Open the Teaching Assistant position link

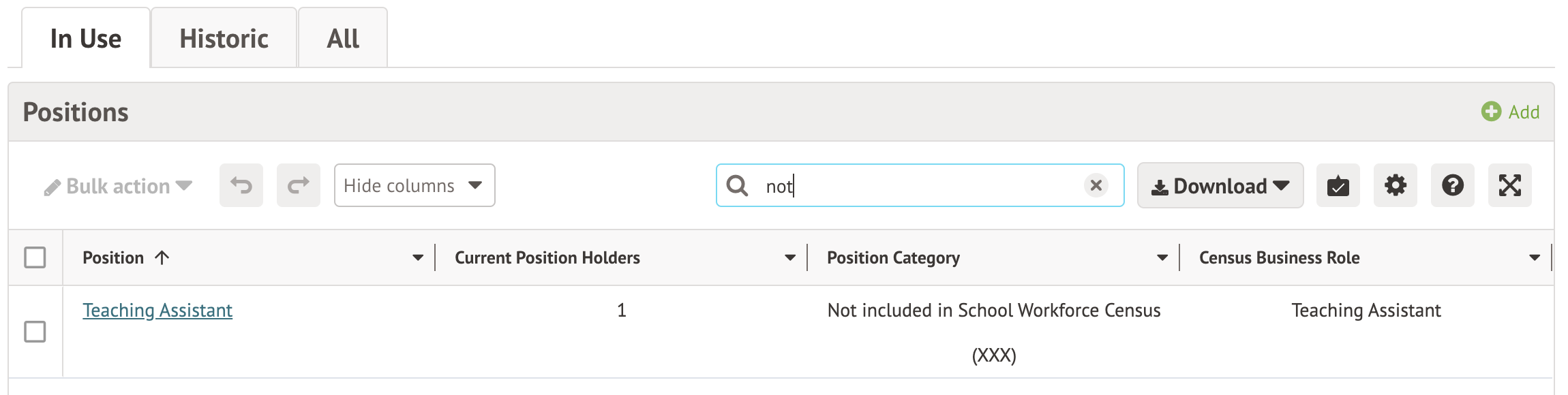click(157, 311)
